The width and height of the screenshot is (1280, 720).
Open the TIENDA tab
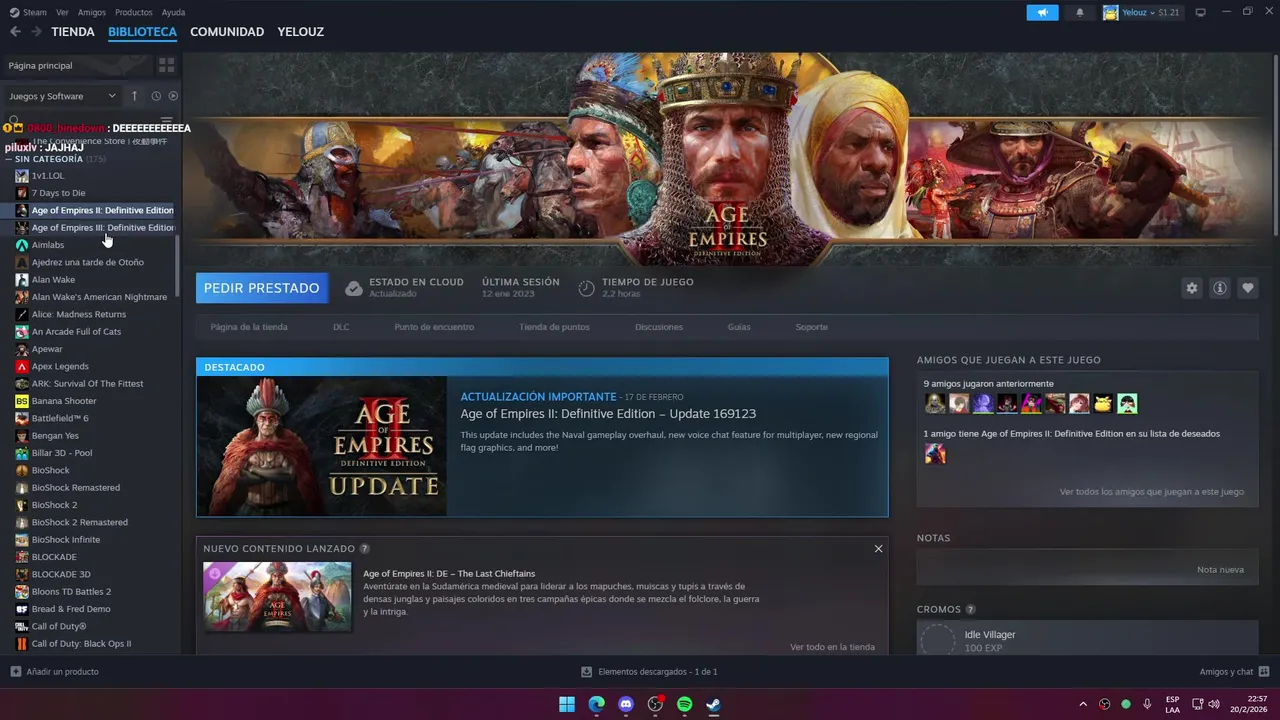73,32
